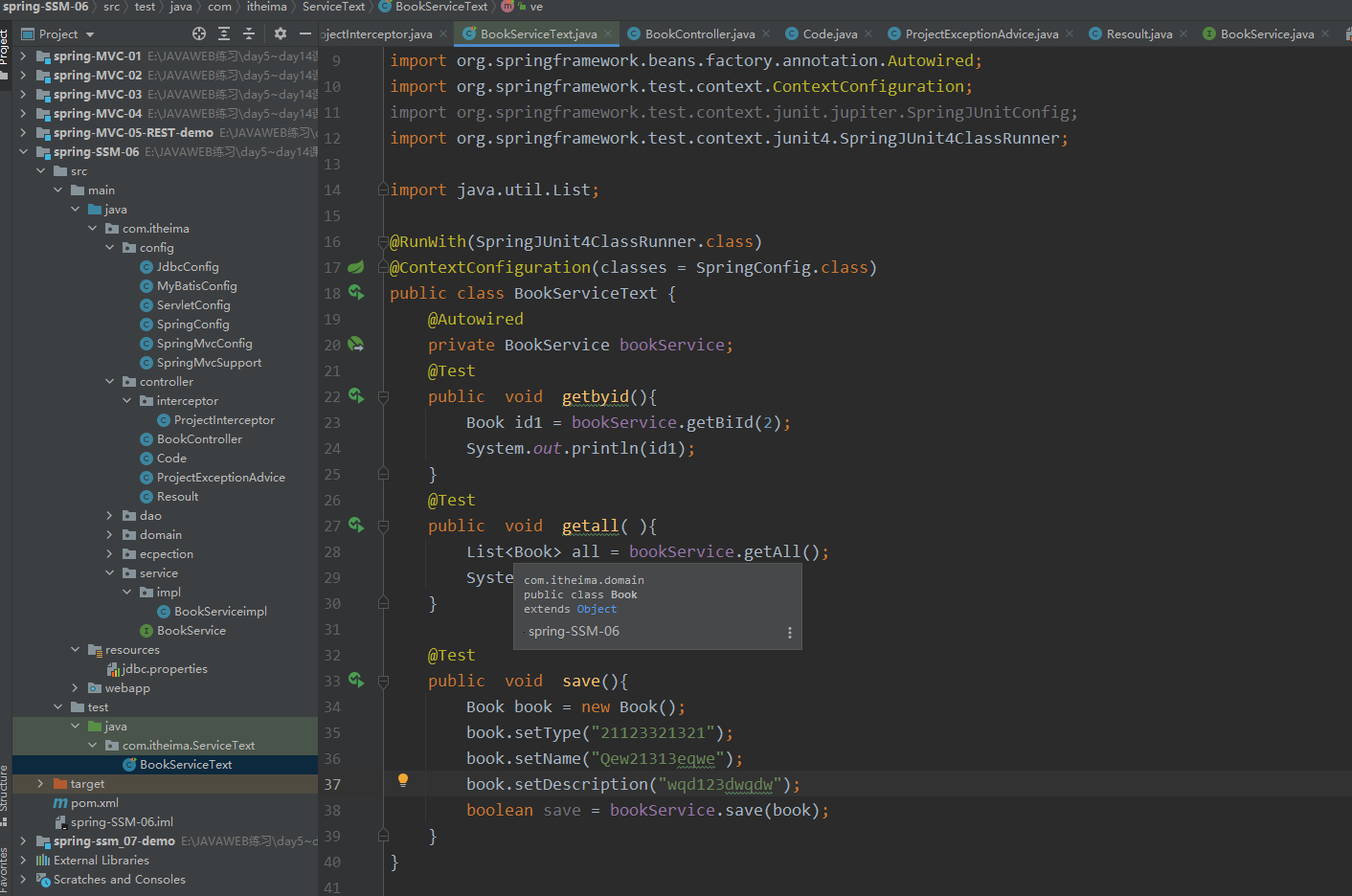Toggle code fold for getall method

pyautogui.click(x=383, y=526)
